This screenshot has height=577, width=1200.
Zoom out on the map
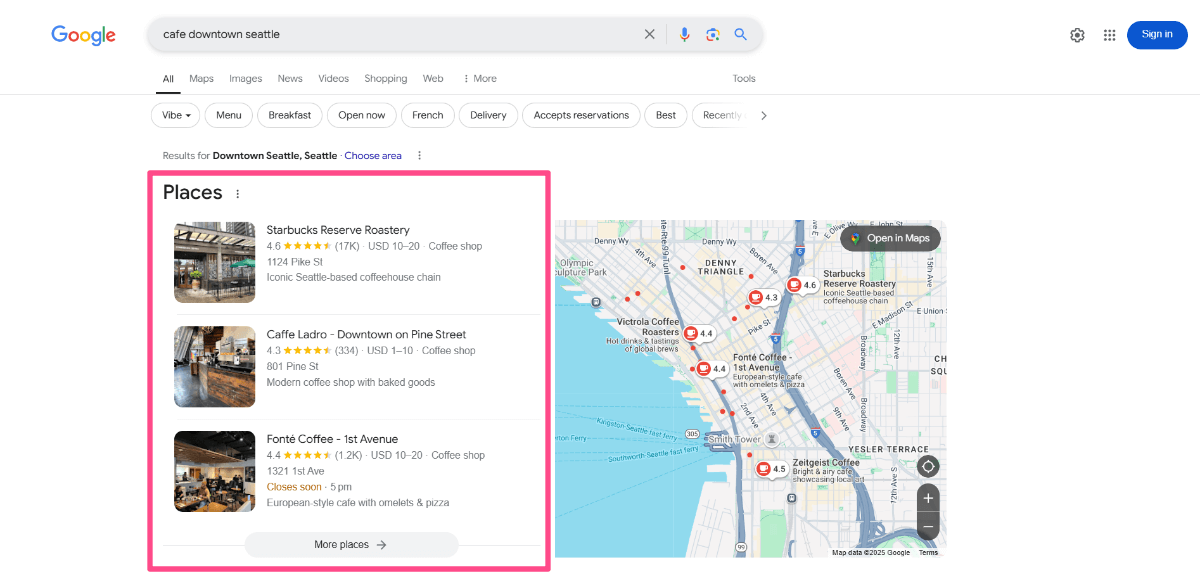click(x=928, y=526)
